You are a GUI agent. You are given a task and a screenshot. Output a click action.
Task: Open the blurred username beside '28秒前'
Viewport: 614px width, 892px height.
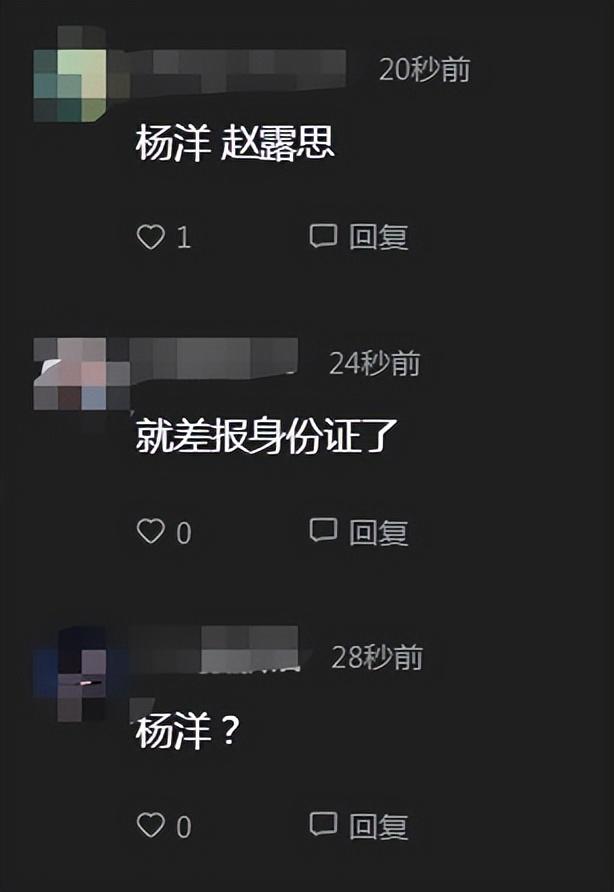coord(215,650)
